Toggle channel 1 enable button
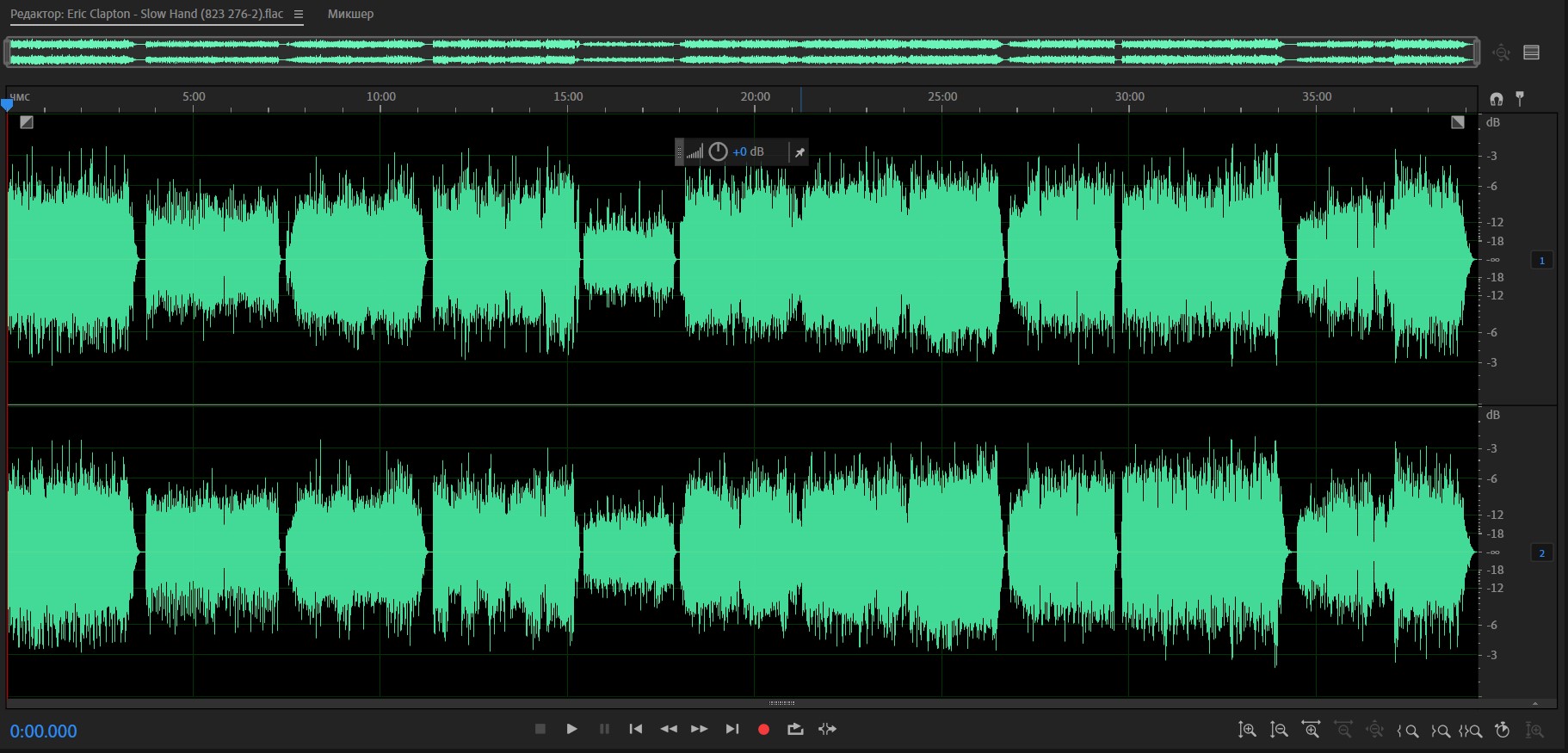 coord(1541,260)
